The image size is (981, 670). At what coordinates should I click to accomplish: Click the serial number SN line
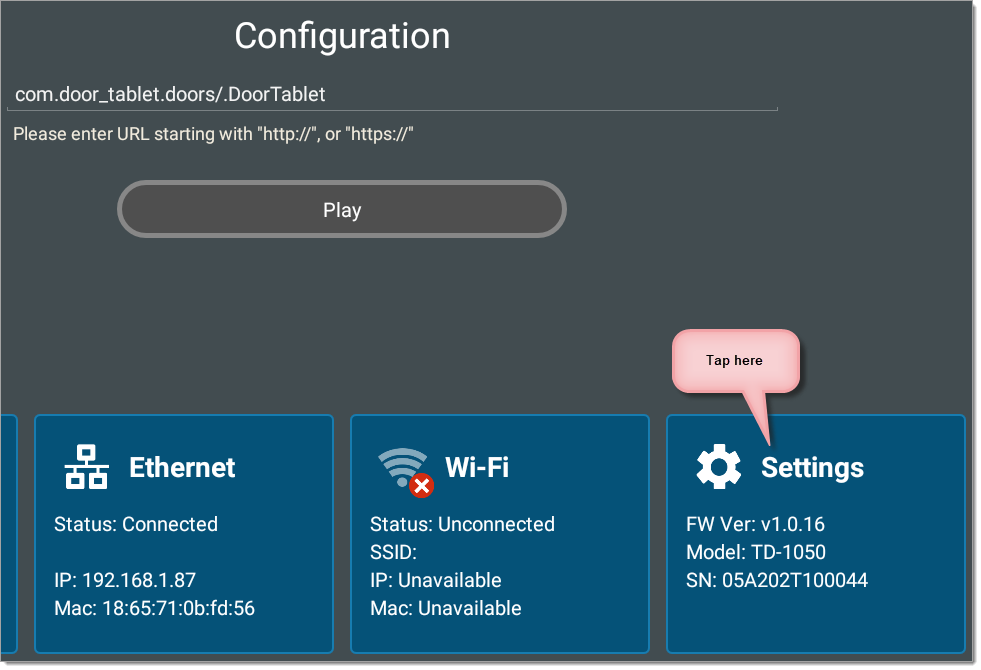coord(777,581)
